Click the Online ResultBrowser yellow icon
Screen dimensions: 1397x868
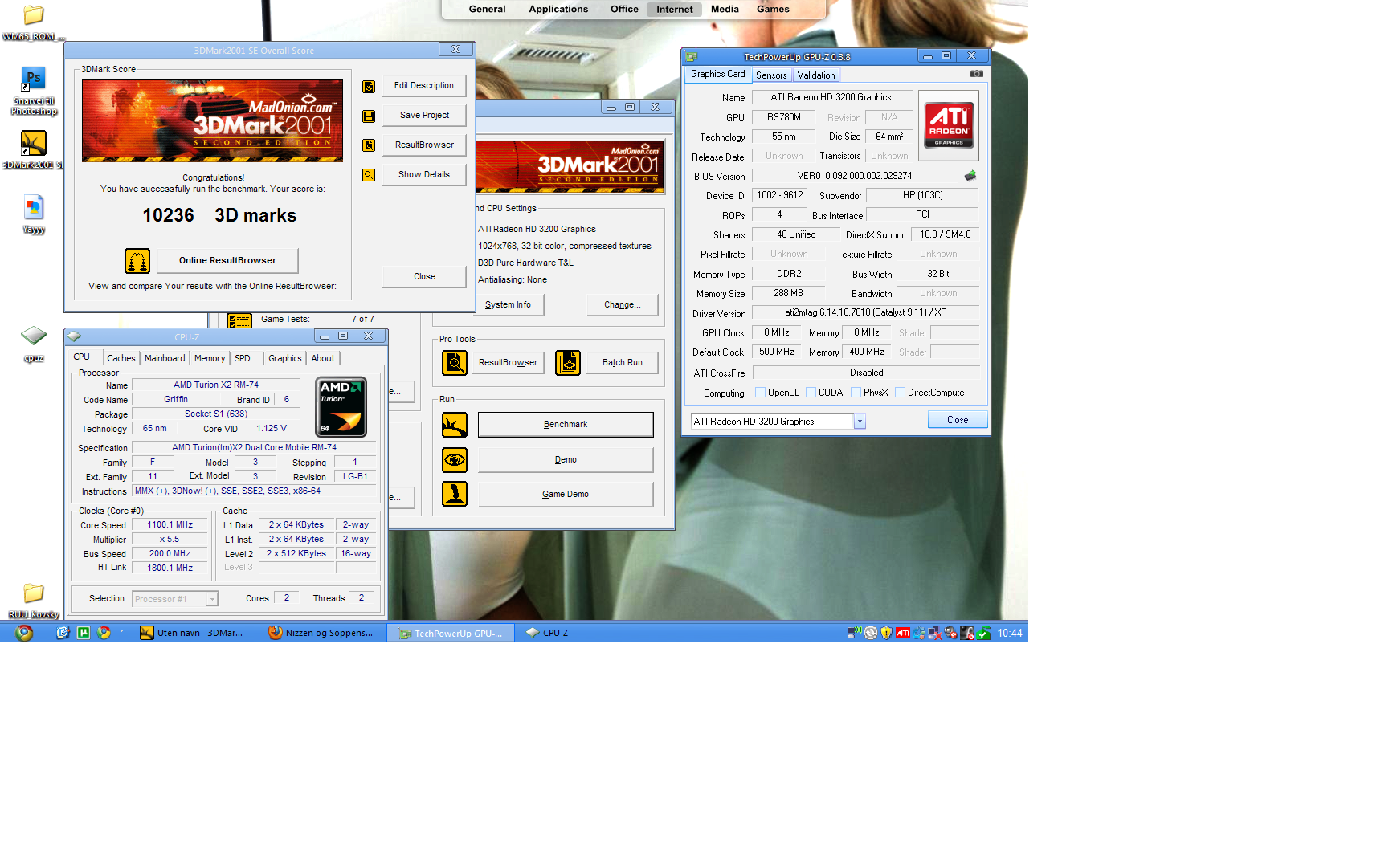tap(137, 261)
